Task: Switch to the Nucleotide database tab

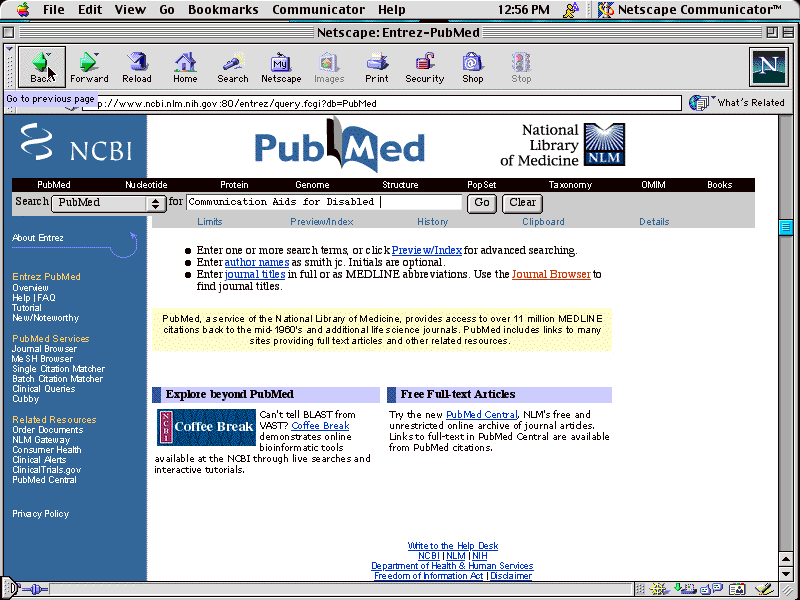Action: point(146,185)
